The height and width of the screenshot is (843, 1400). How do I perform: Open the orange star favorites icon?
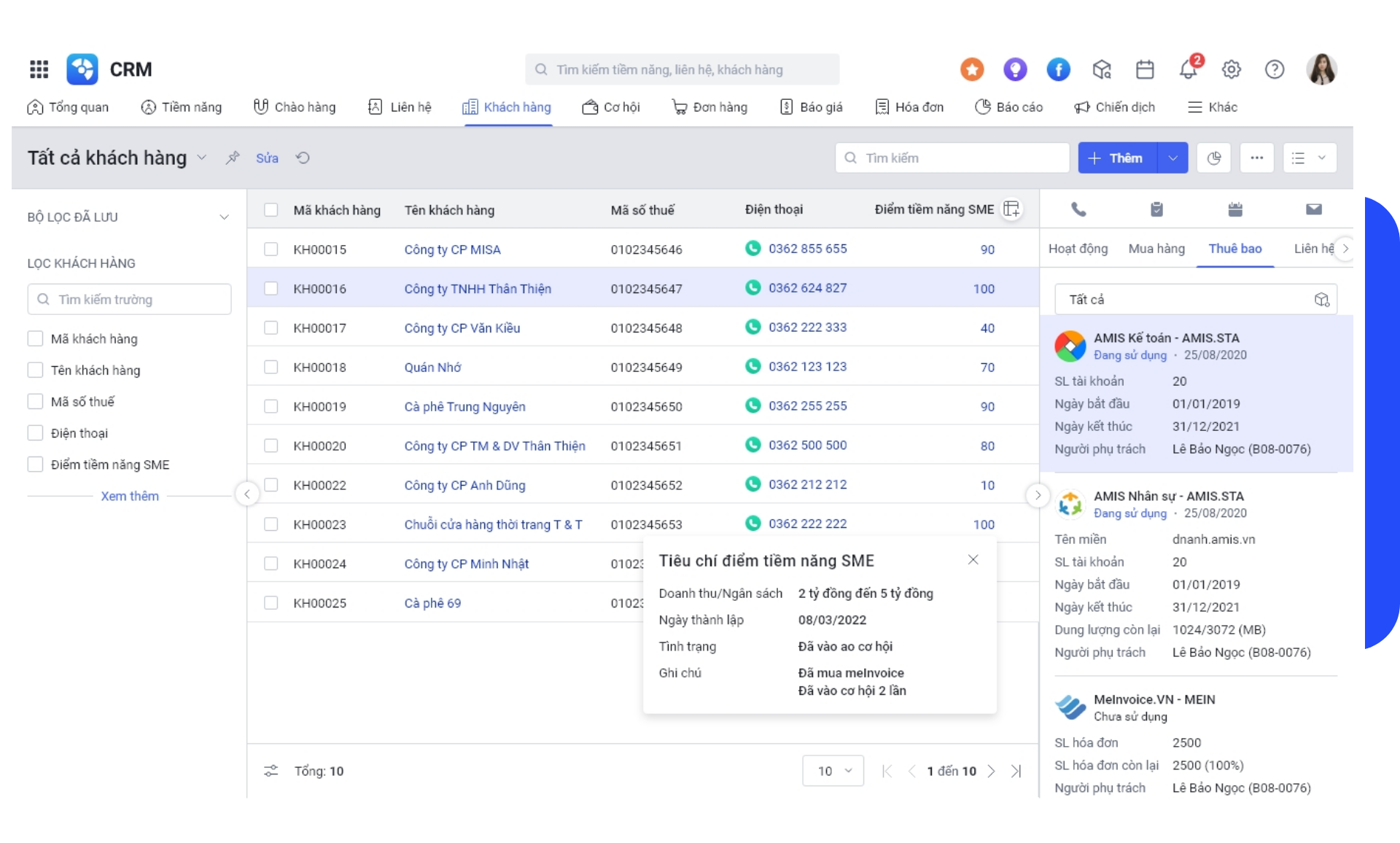971,69
